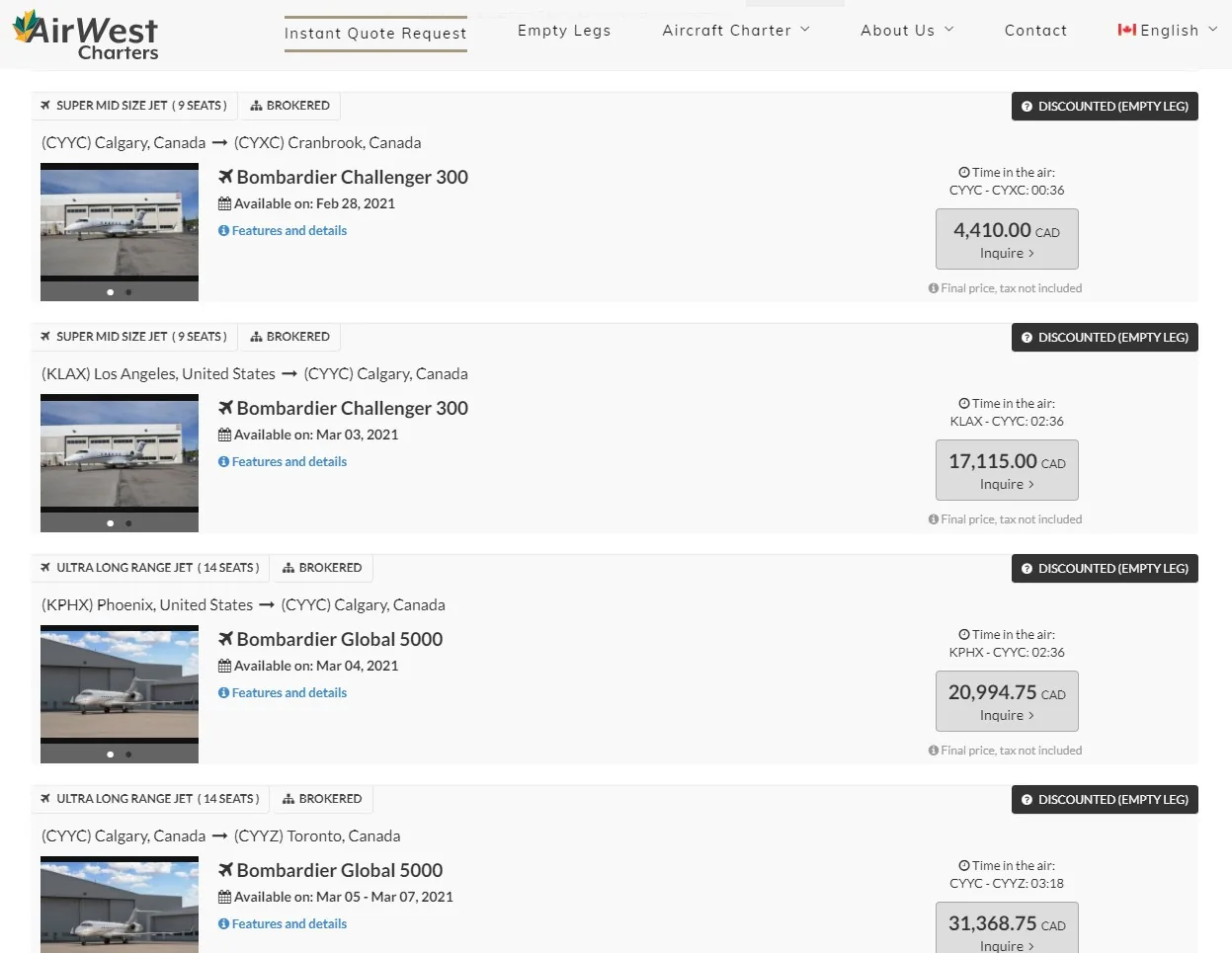
Task: Select second carousel dot on Calgary–Cranbrook aircraft photo
Action: [x=128, y=292]
